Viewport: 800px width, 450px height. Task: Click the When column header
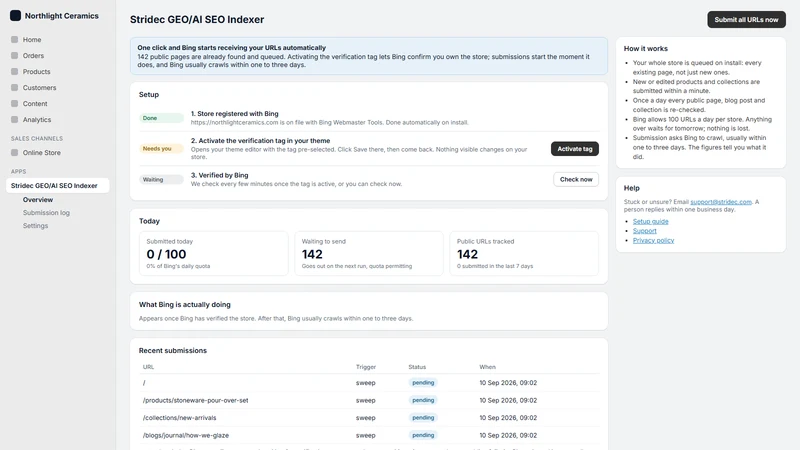[x=487, y=367]
